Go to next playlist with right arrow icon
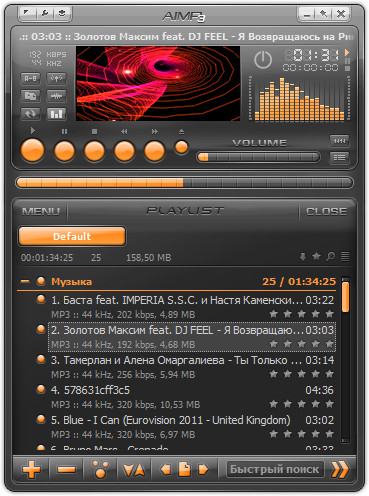The height and width of the screenshot is (496, 369). click(x=203, y=469)
